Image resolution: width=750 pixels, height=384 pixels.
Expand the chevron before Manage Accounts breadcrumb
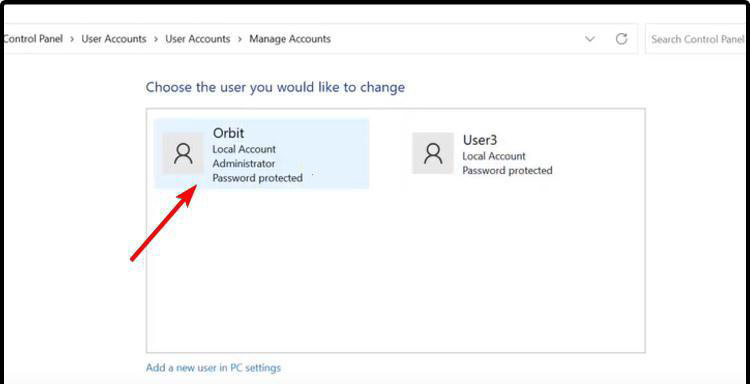tap(240, 39)
